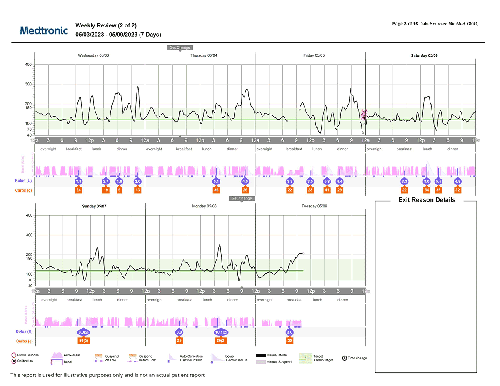Click the gray legend swatch below black one
Image resolution: width=500 pixels, height=386 pixels.
tap(261, 361)
